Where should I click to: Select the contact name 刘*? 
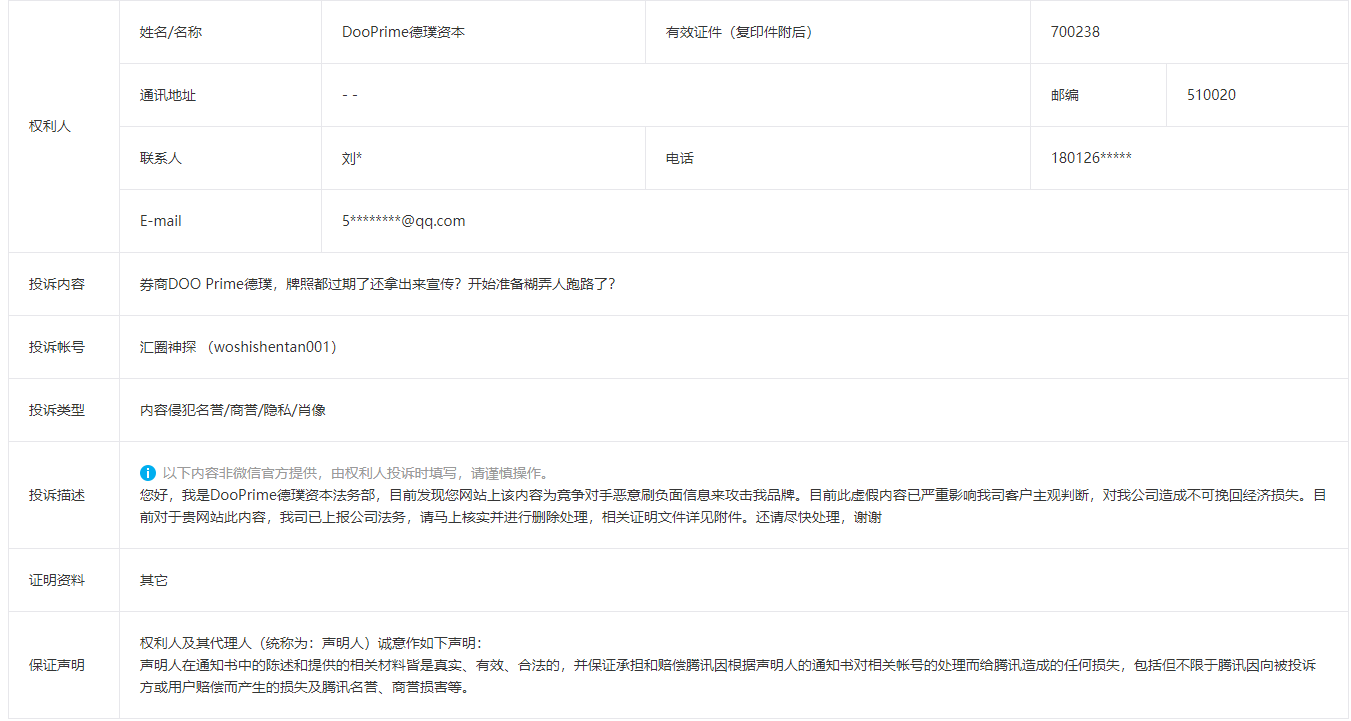pos(352,158)
